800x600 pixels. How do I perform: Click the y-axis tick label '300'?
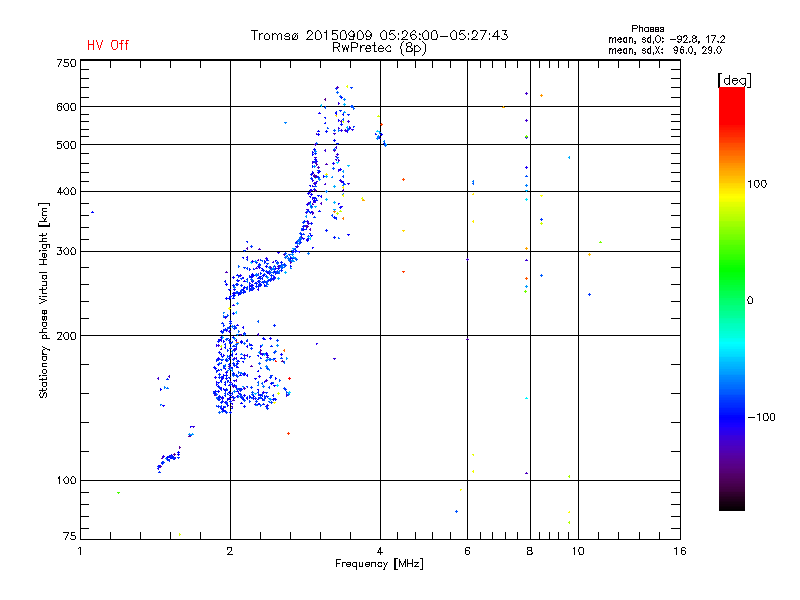66,252
